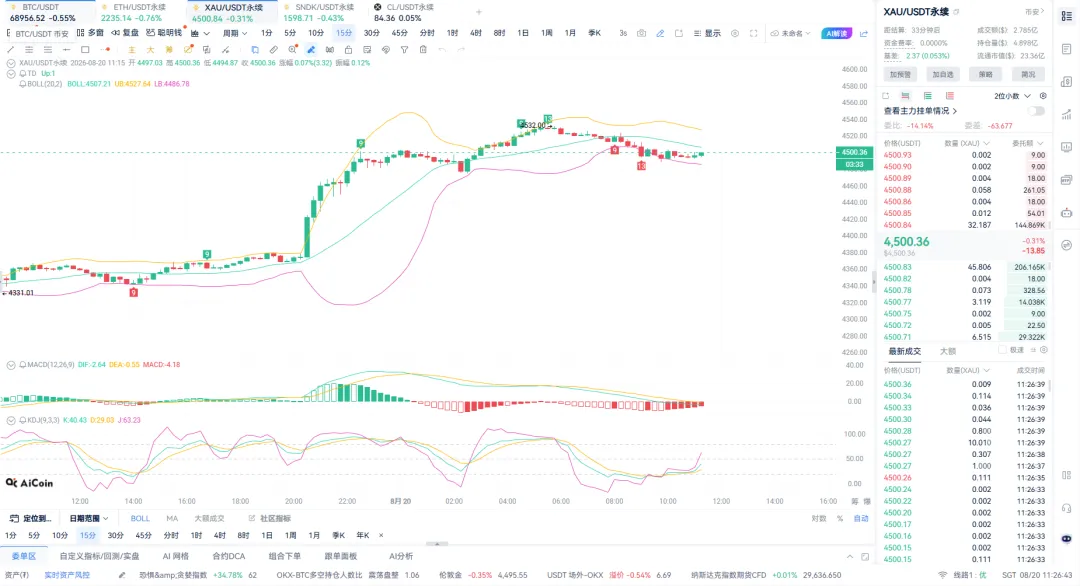This screenshot has height=586, width=1080.
Task: Collapse the MACD indicator panel toggle
Action: coord(11,365)
